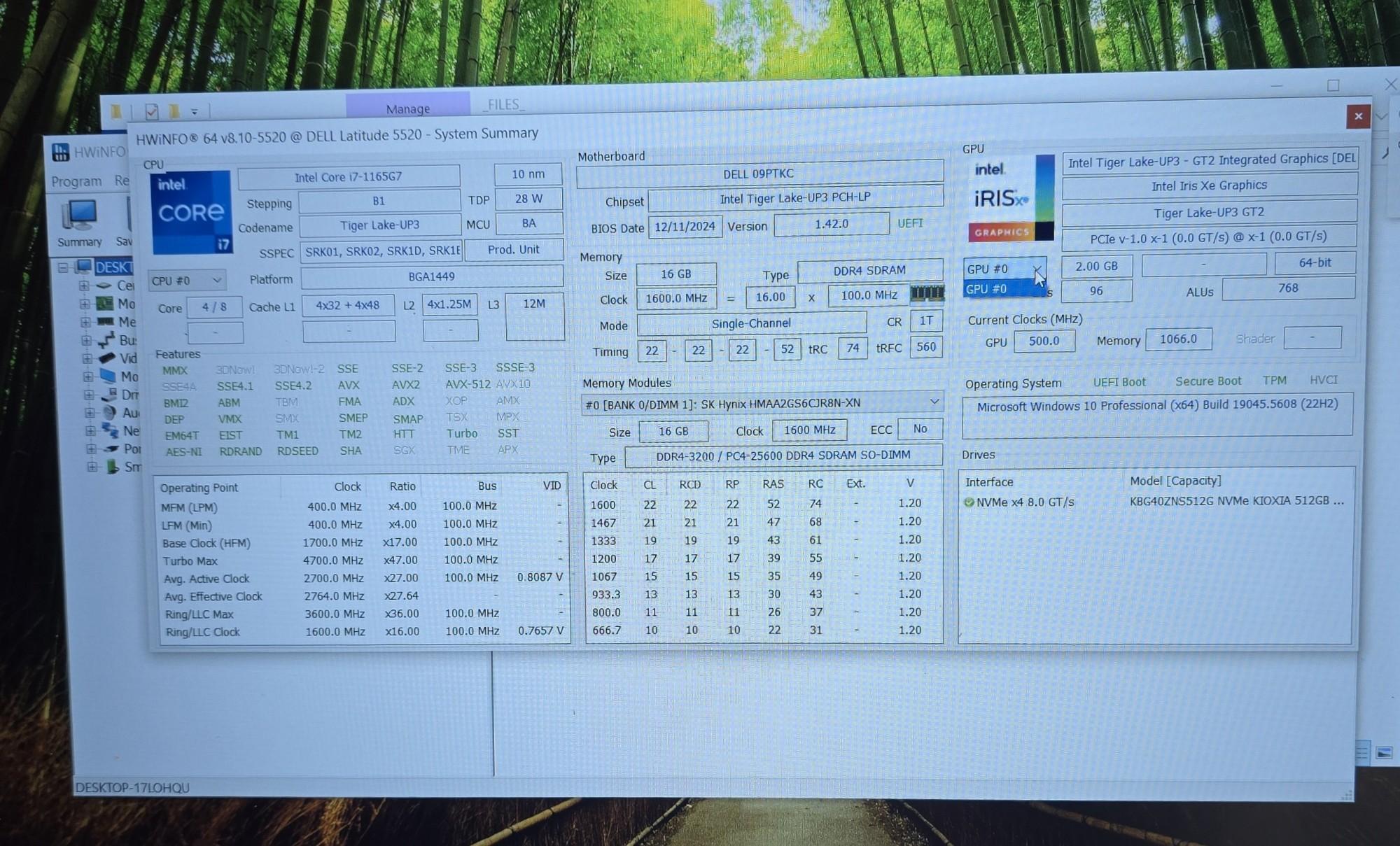Select the DESKTOP tree item label

click(113, 267)
